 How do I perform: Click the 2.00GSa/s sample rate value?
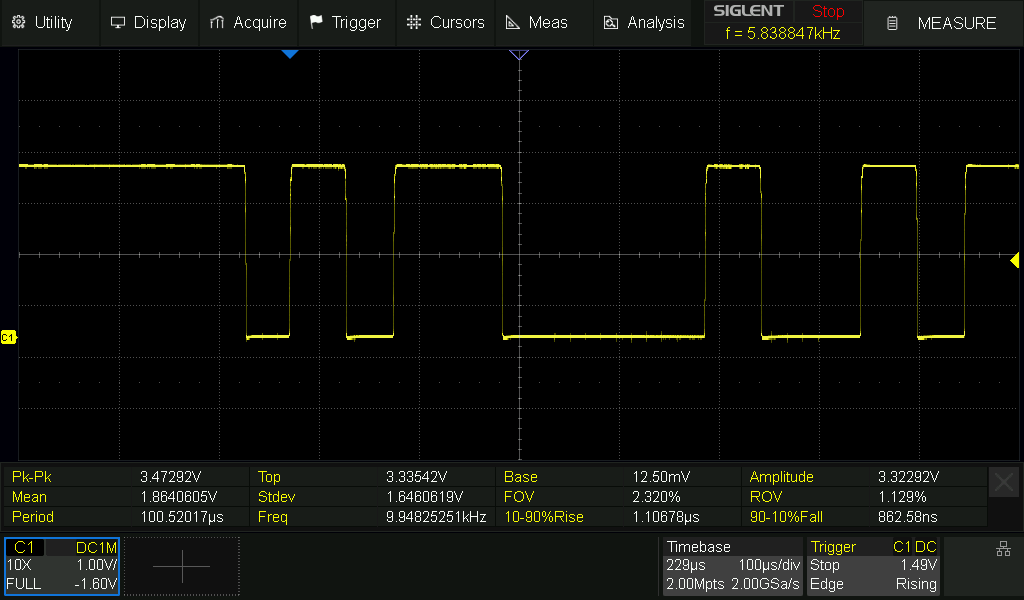pos(765,584)
